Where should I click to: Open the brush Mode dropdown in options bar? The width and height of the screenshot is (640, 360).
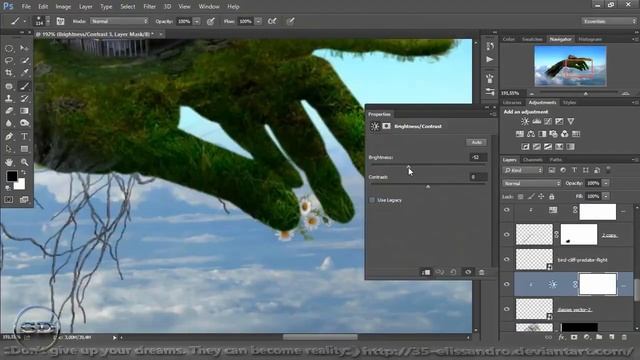[119, 21]
